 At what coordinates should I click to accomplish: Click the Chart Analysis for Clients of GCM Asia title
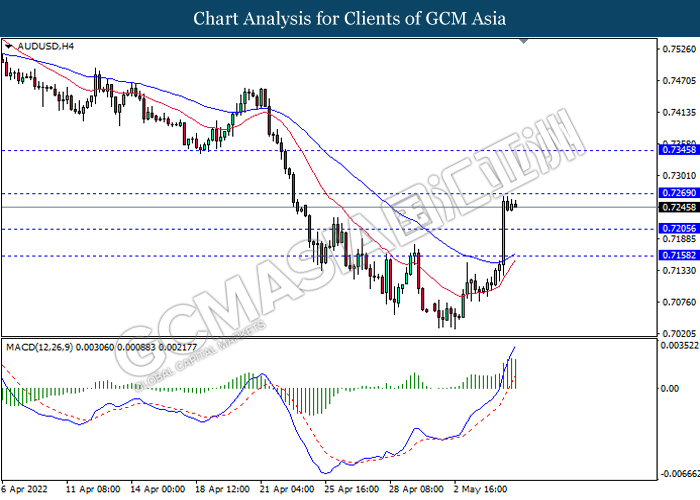350,19
